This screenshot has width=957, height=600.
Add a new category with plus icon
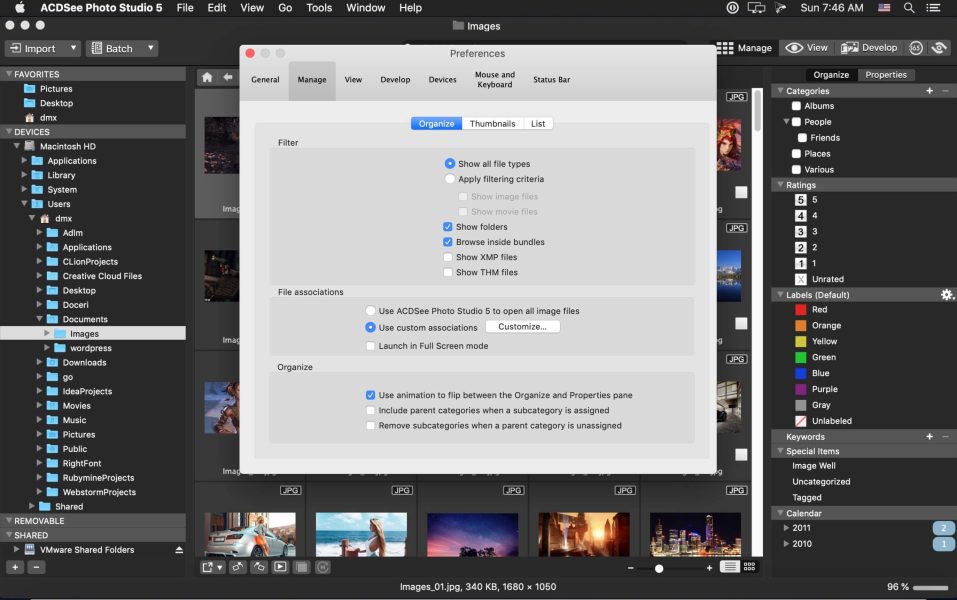929,91
